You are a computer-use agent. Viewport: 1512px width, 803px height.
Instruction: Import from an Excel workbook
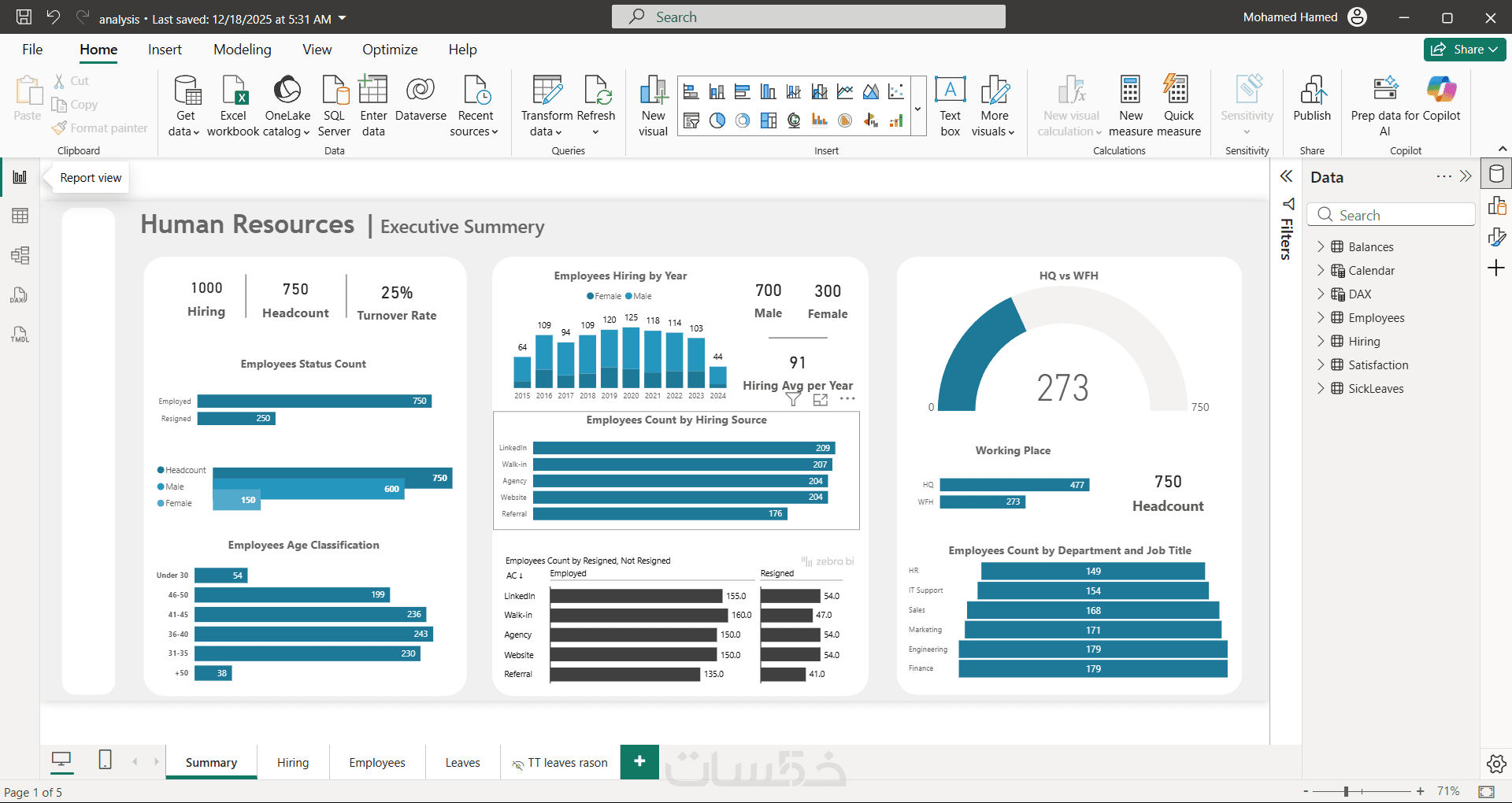[x=233, y=106]
